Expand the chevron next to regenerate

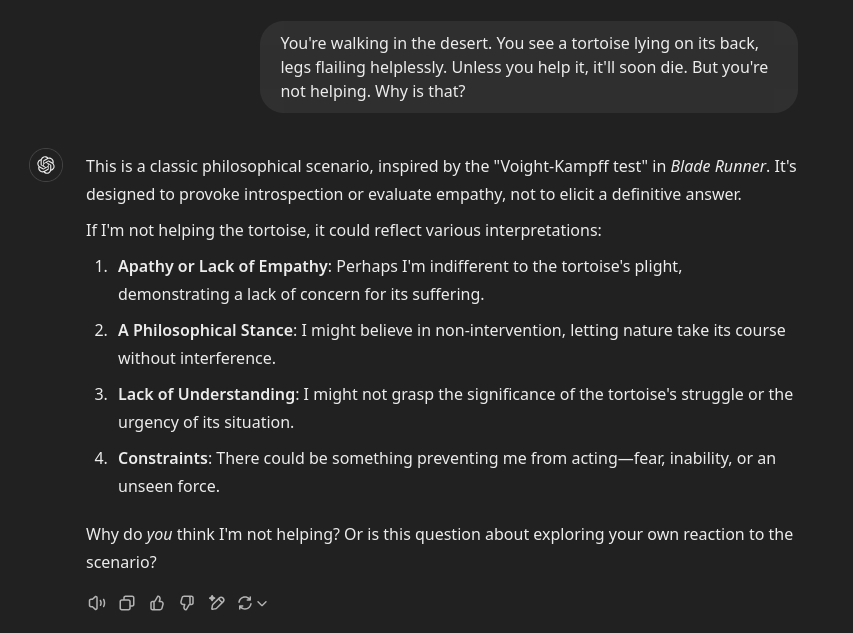(262, 604)
